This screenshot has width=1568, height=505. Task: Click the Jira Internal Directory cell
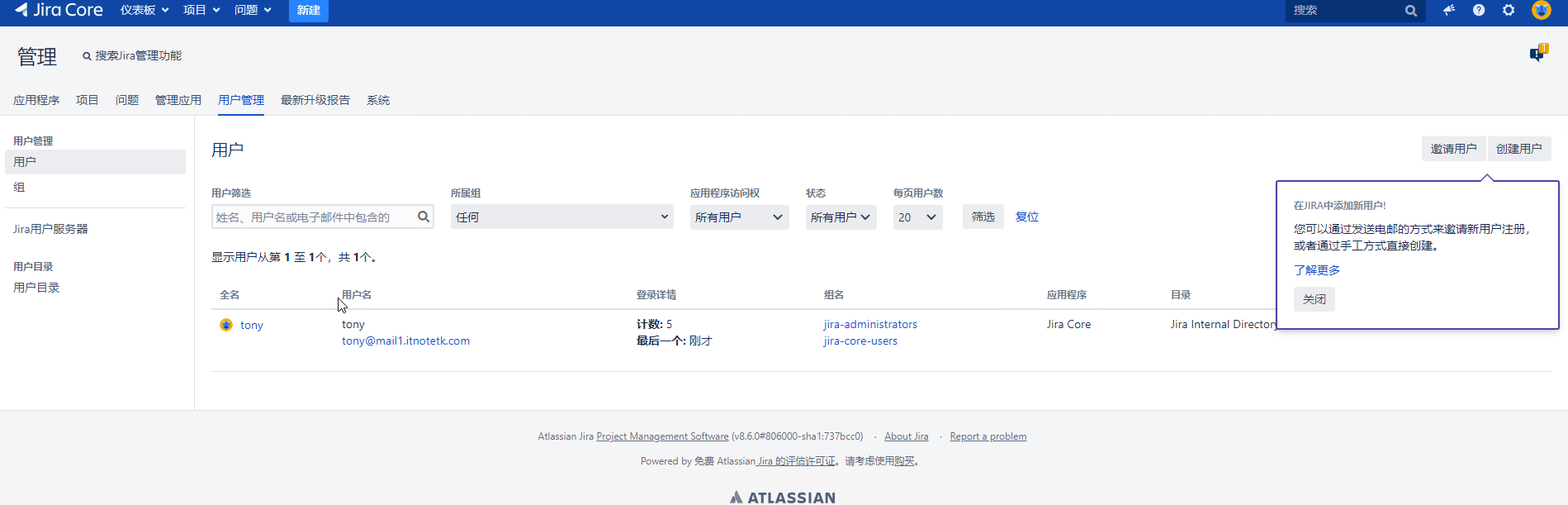[1224, 324]
